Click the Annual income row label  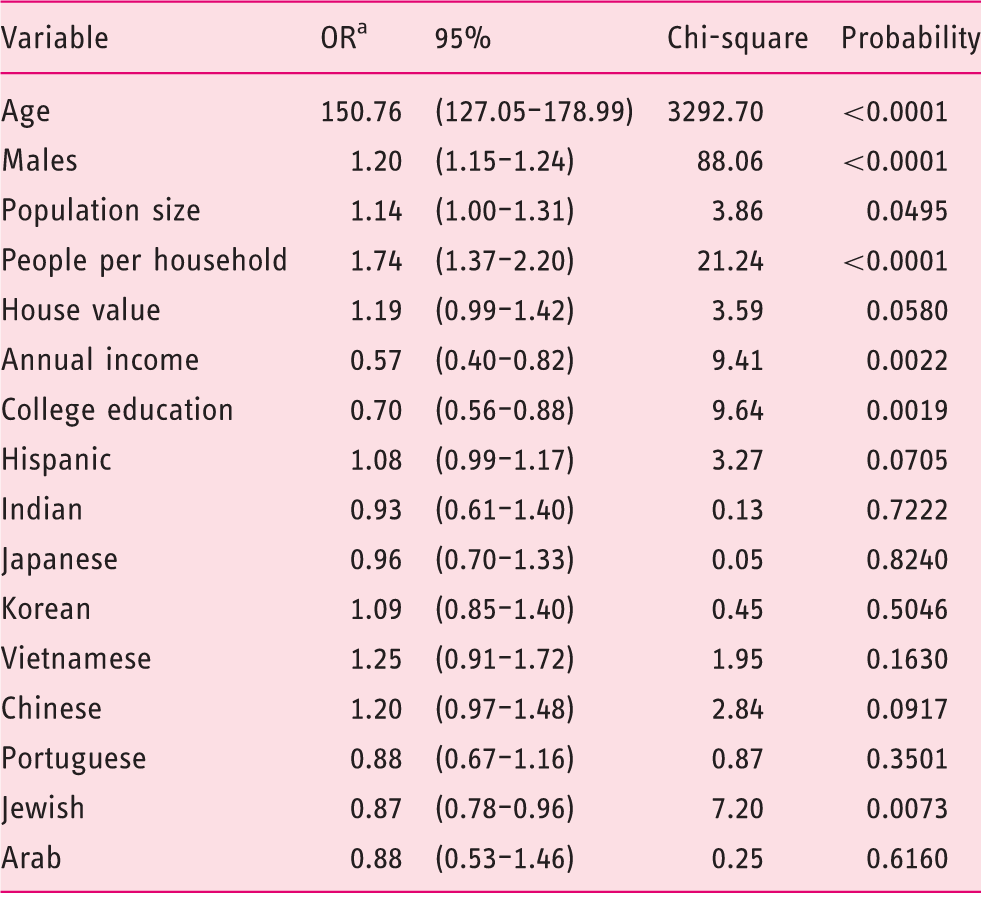pyautogui.click(x=100, y=360)
